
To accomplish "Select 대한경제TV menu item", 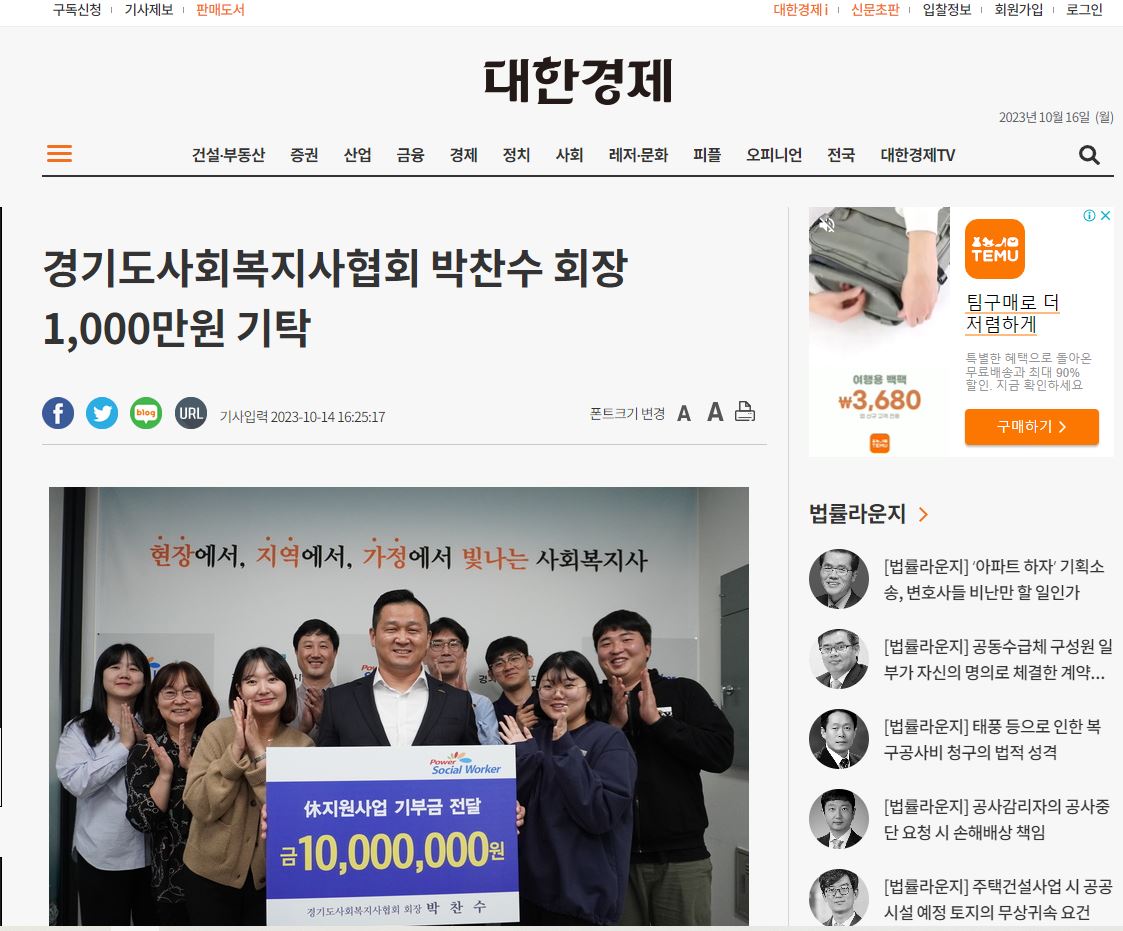I will click(x=917, y=155).
